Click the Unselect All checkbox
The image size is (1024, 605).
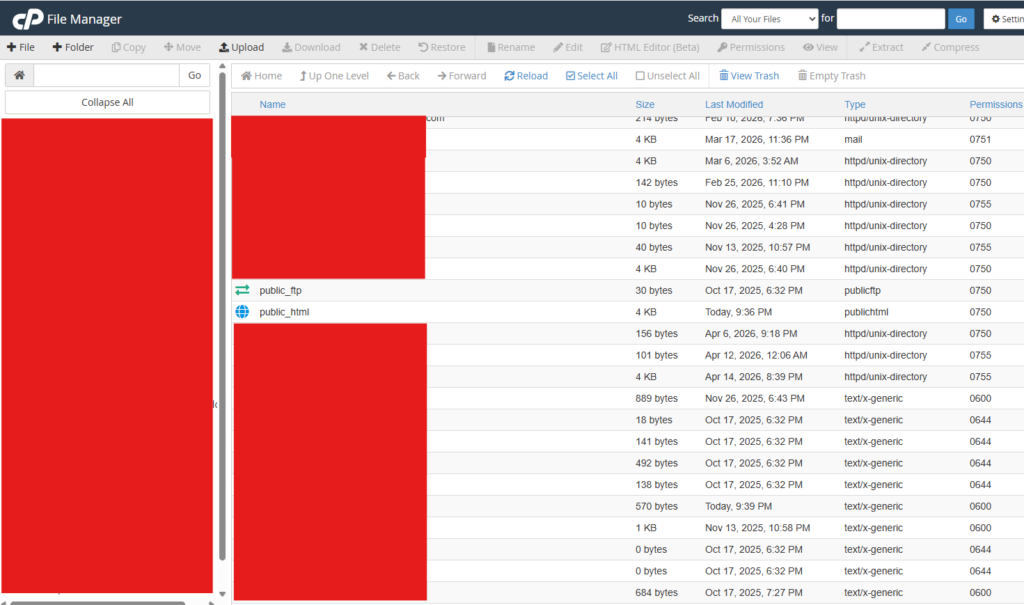click(640, 76)
